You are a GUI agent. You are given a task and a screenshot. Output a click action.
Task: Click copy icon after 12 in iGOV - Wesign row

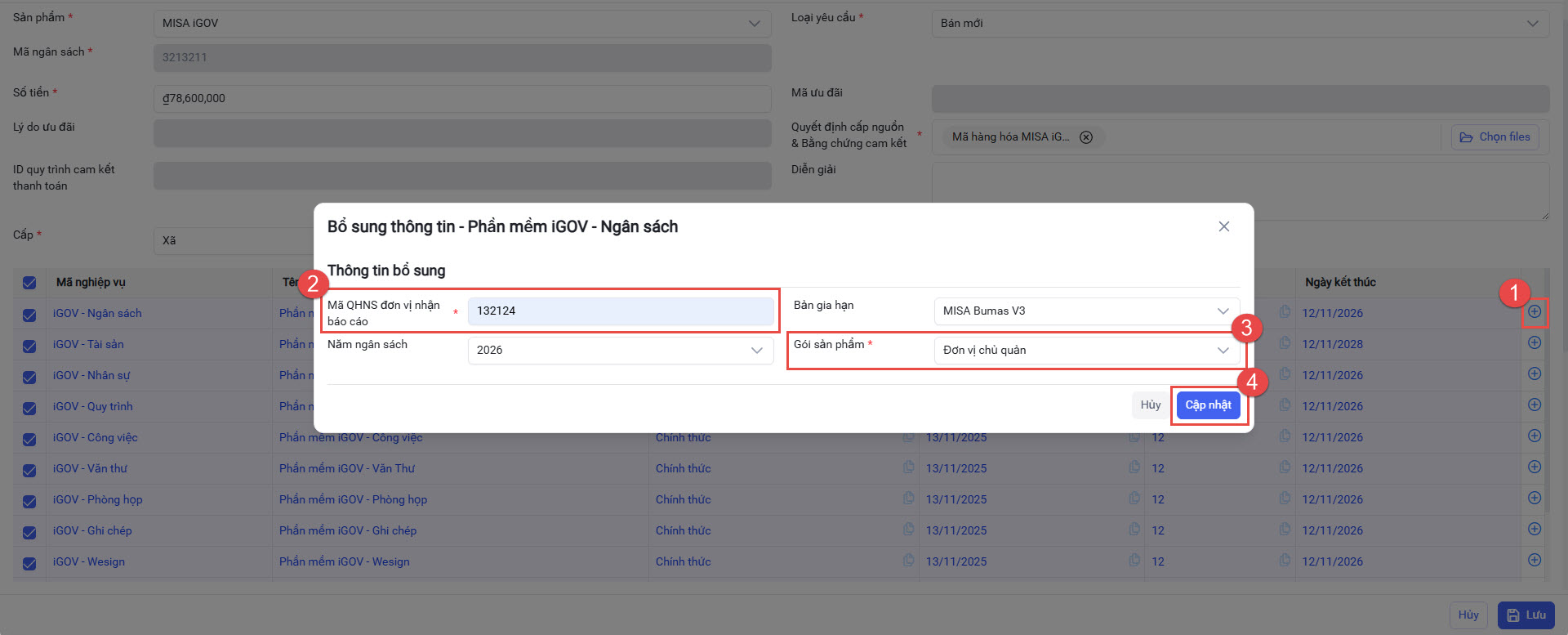[x=1285, y=560]
